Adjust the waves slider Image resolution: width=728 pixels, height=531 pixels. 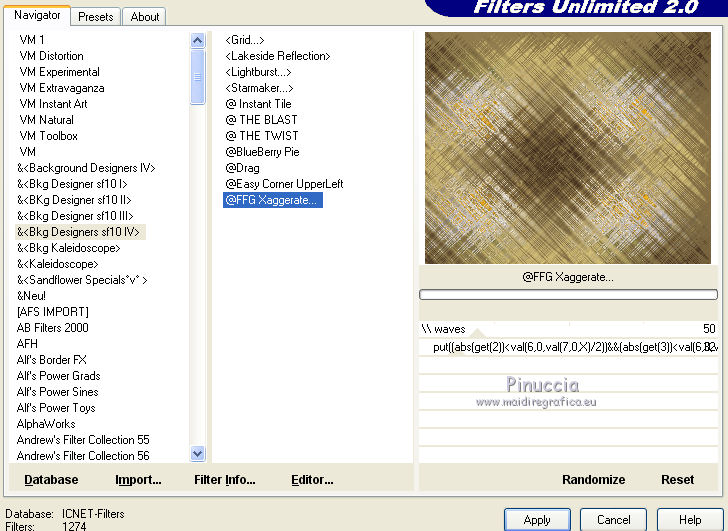click(x=569, y=329)
